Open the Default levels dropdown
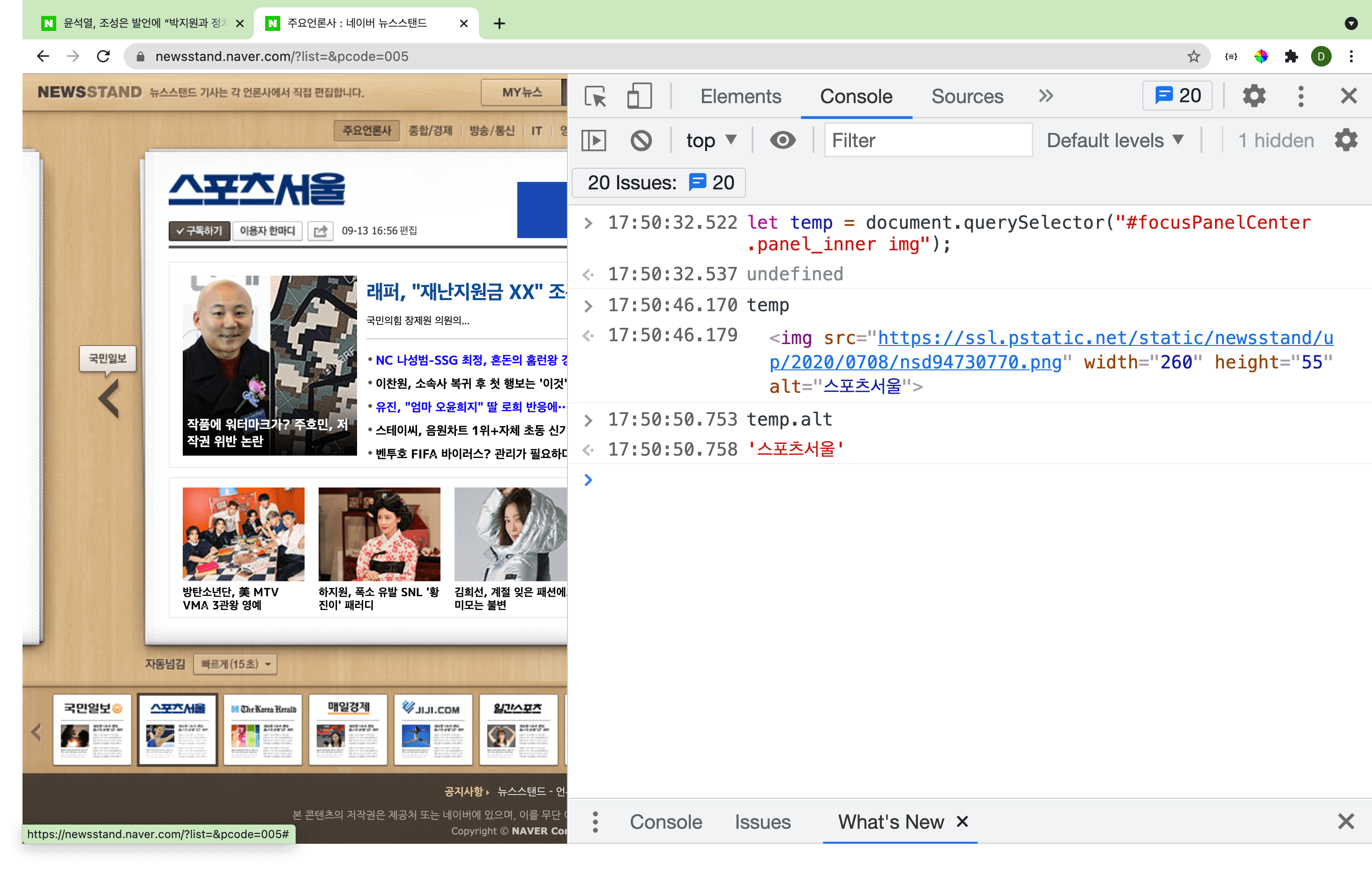This screenshot has height=870, width=1372. [x=1115, y=140]
